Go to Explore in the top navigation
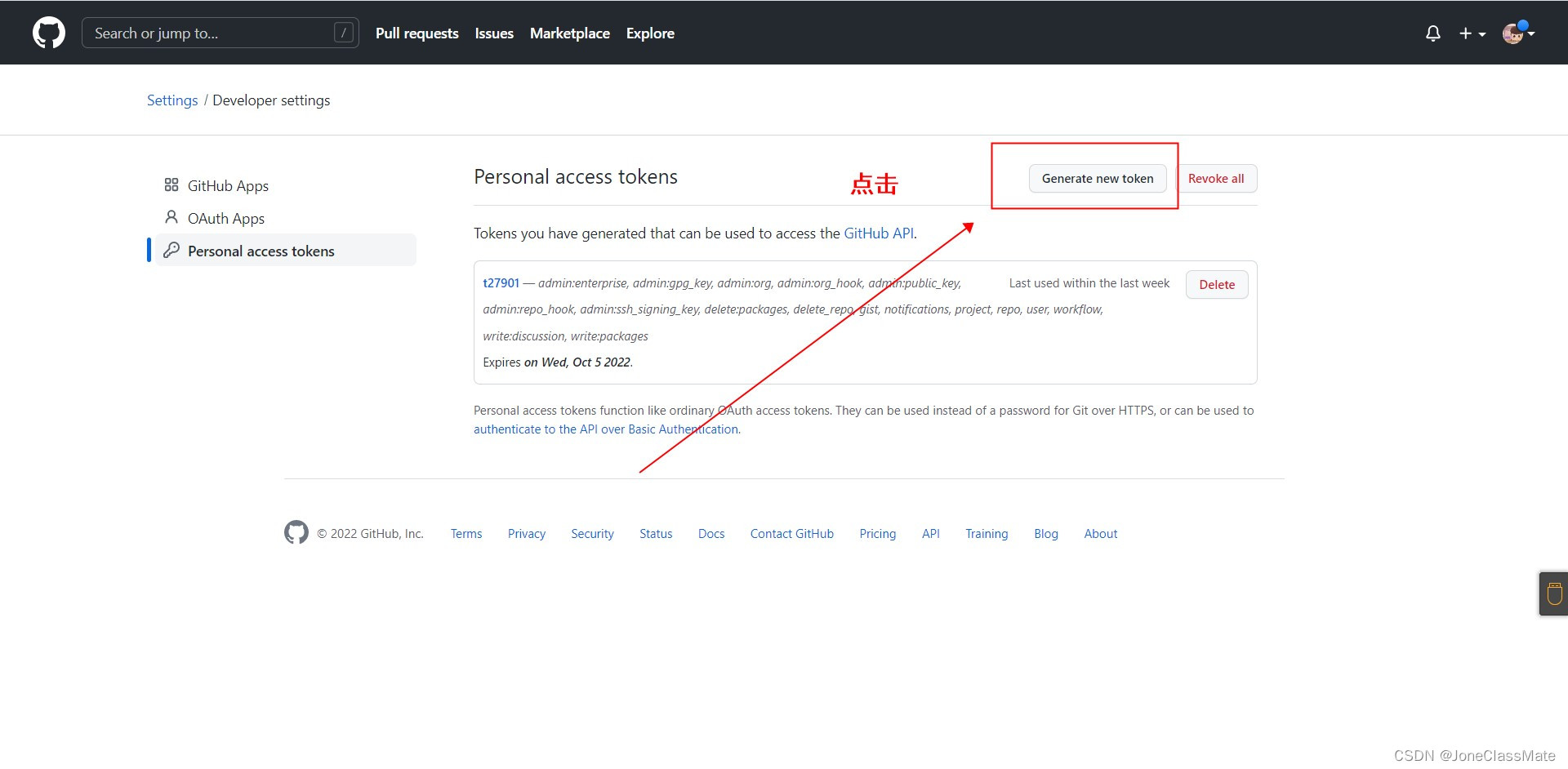This screenshot has width=1568, height=769. click(x=650, y=33)
